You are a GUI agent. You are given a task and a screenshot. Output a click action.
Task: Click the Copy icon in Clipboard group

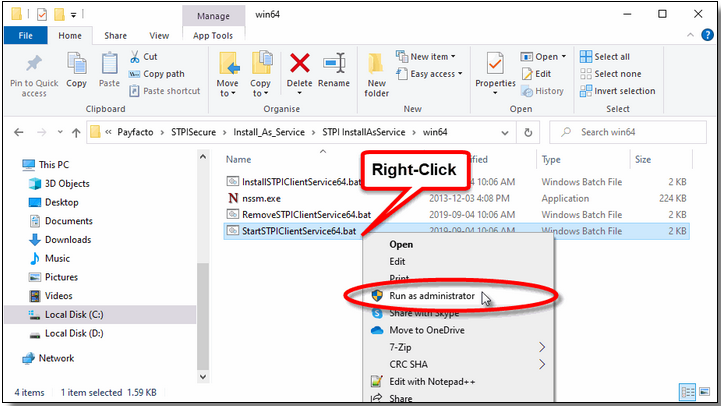point(76,70)
